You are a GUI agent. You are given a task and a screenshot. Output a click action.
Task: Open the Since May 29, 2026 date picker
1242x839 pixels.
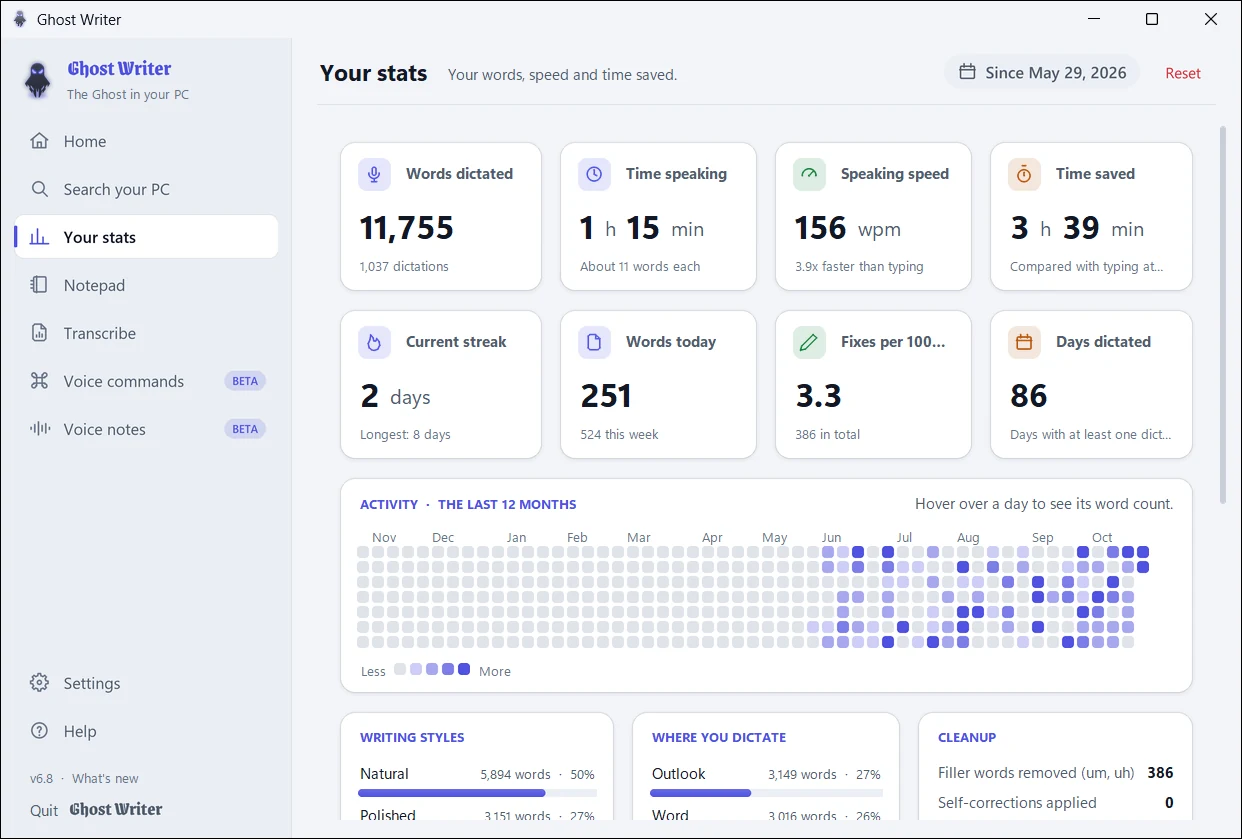[x=1042, y=72]
